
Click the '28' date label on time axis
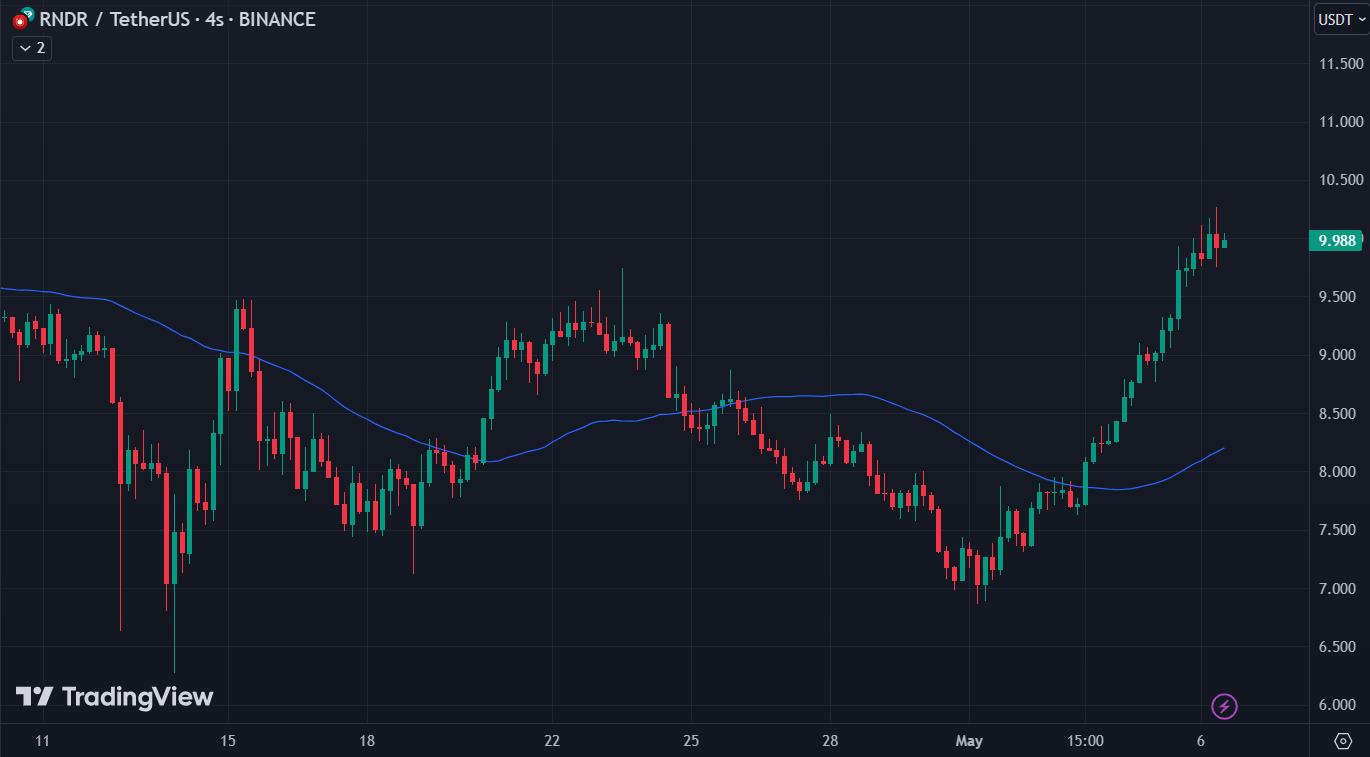(829, 741)
